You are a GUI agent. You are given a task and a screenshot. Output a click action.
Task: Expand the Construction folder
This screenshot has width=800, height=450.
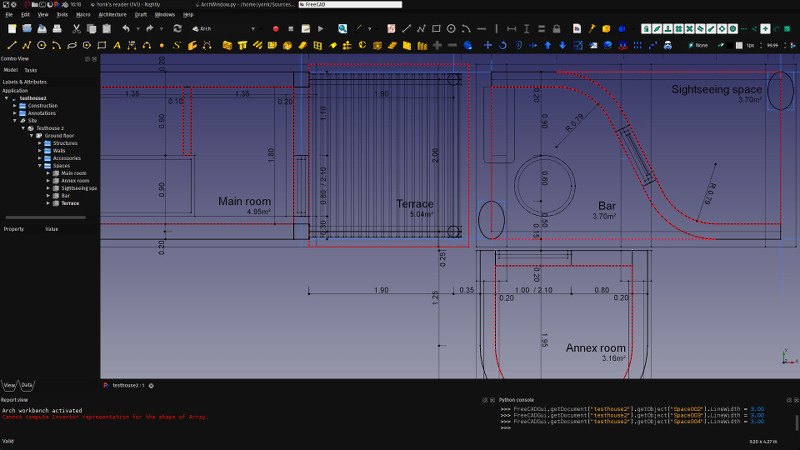[15, 106]
